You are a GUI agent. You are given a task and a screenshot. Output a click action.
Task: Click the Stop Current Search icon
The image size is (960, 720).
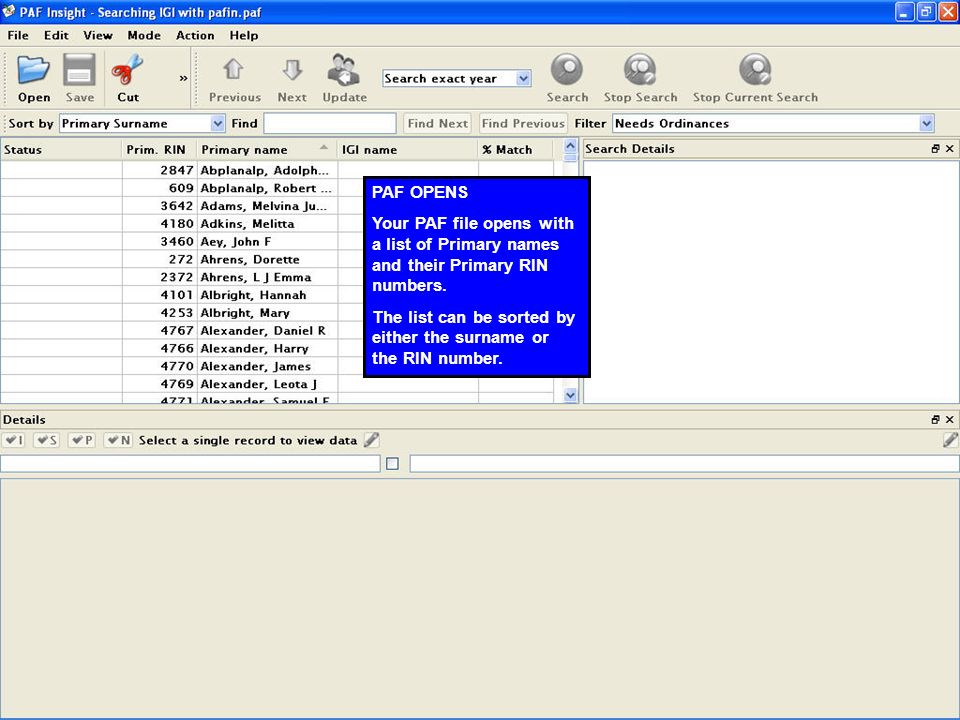pos(755,69)
